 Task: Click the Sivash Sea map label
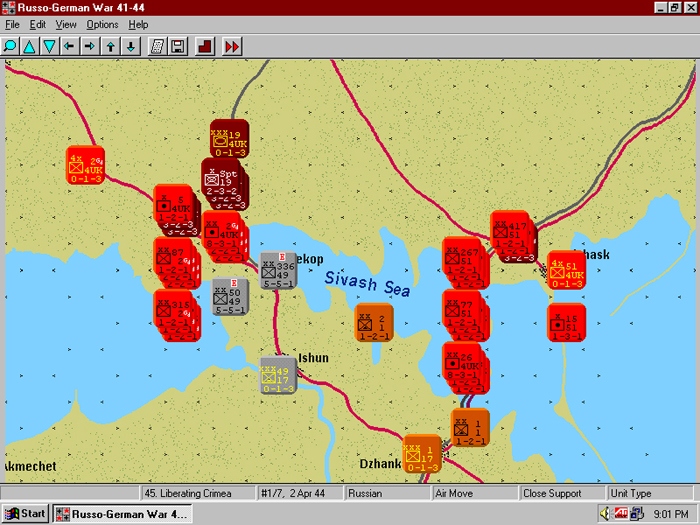pos(367,283)
